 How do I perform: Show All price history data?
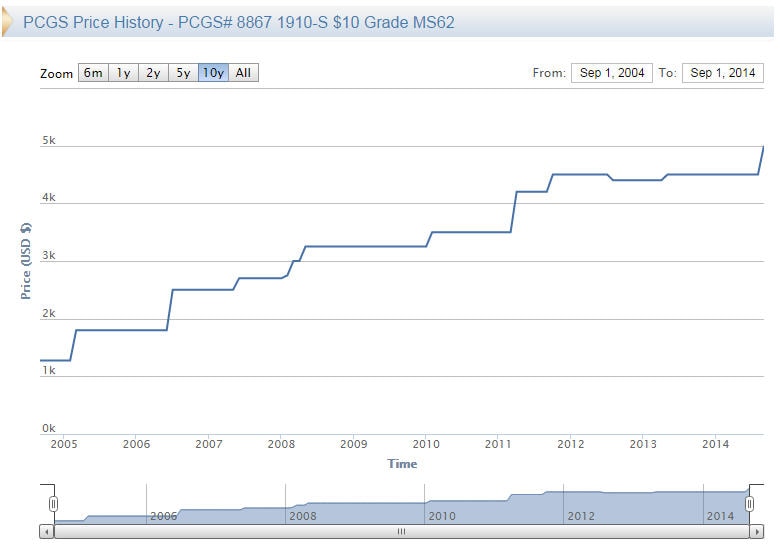pyautogui.click(x=243, y=73)
